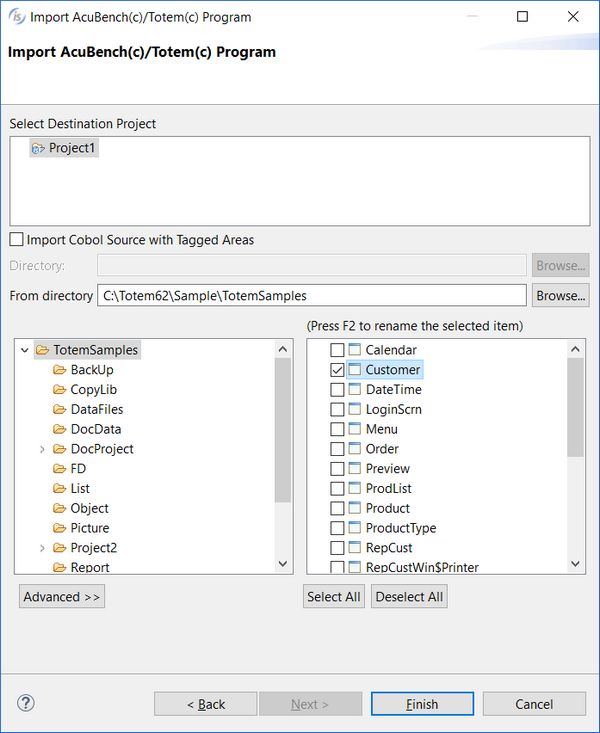Click the CopyLib folder icon
This screenshot has width=600, height=733.
tap(59, 389)
